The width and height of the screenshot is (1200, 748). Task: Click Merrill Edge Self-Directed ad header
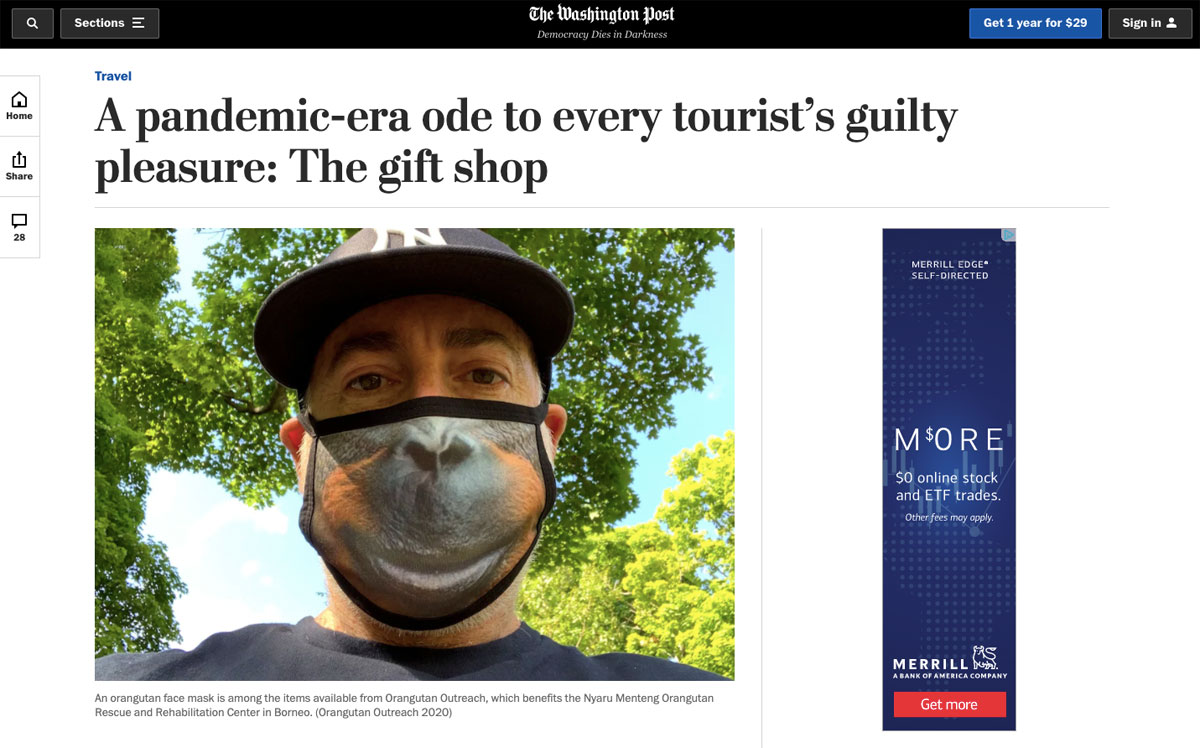[x=949, y=270]
